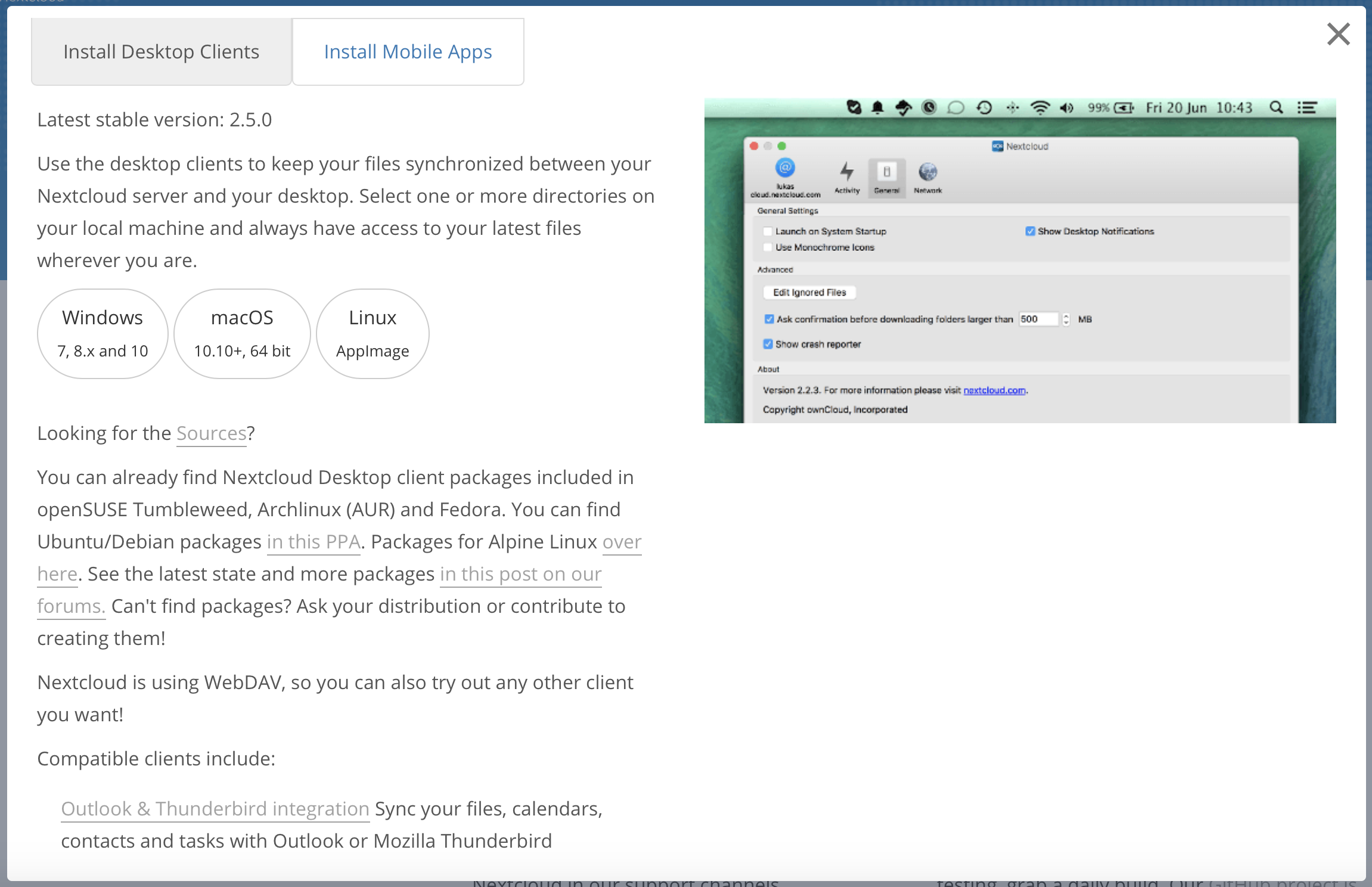Image resolution: width=1372 pixels, height=887 pixels.
Task: Click the notification bell icon in the pictured menu bar
Action: tap(877, 108)
